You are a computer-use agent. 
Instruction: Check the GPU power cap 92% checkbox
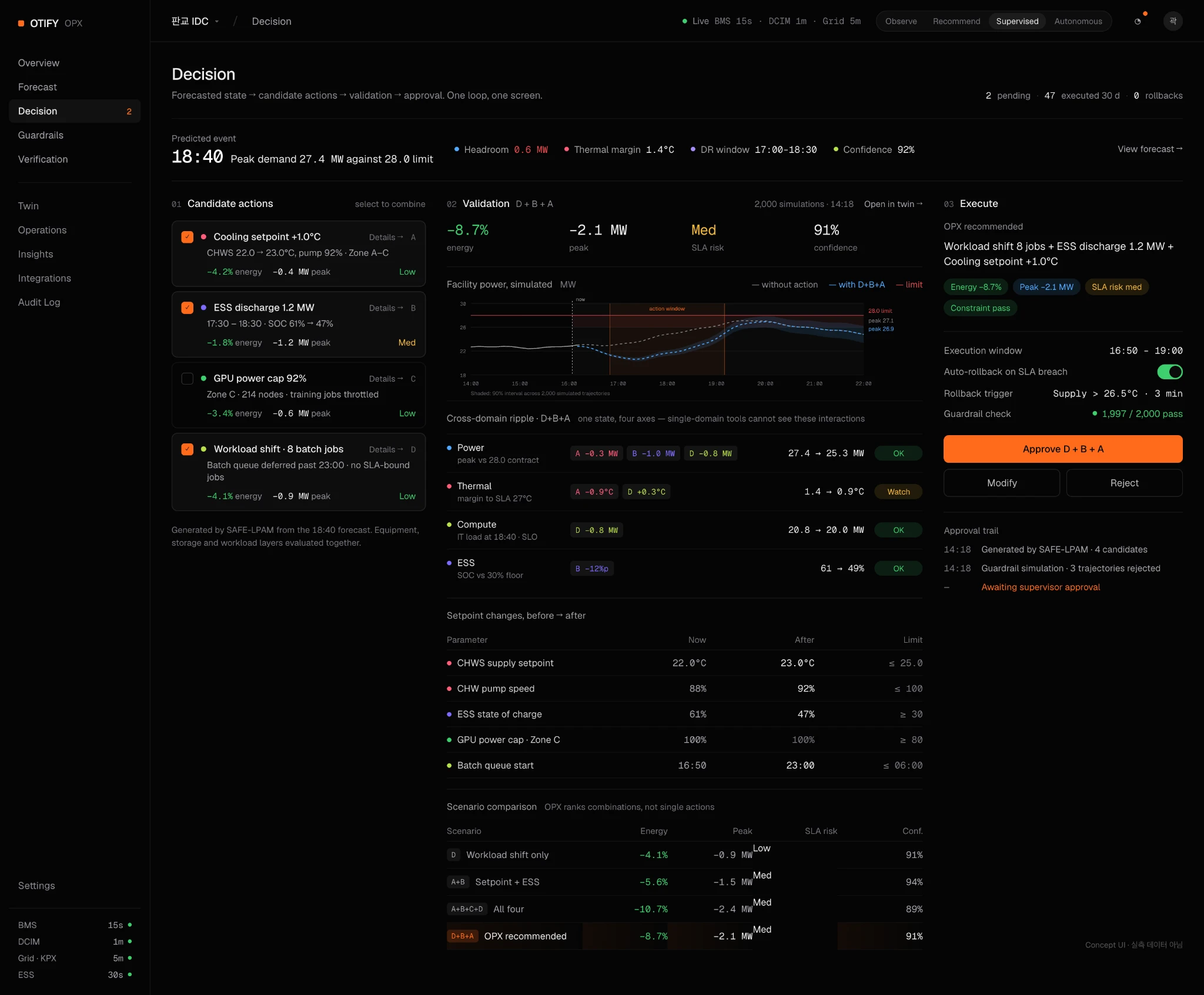(188, 378)
